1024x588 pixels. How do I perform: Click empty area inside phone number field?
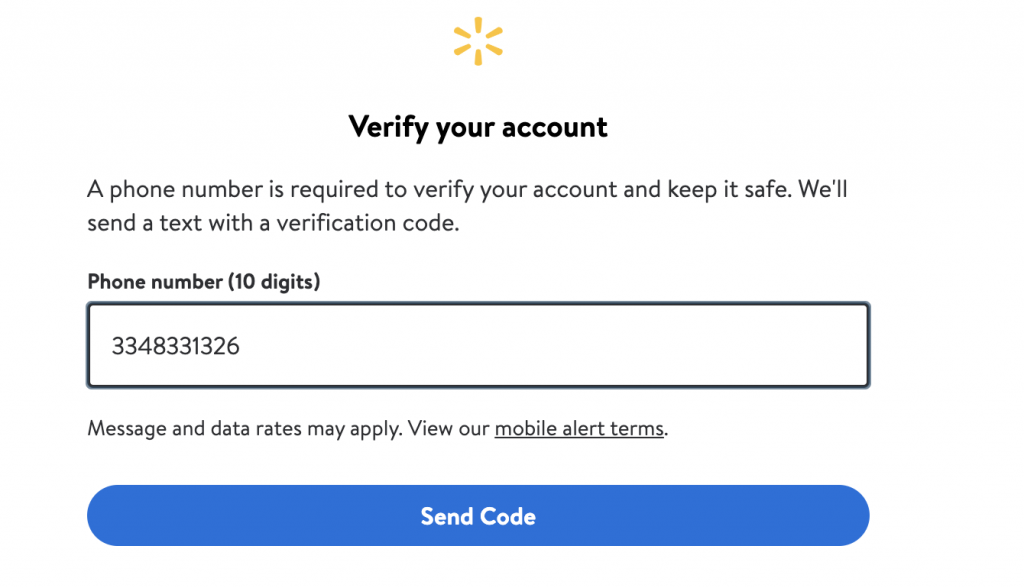[x=600, y=346]
